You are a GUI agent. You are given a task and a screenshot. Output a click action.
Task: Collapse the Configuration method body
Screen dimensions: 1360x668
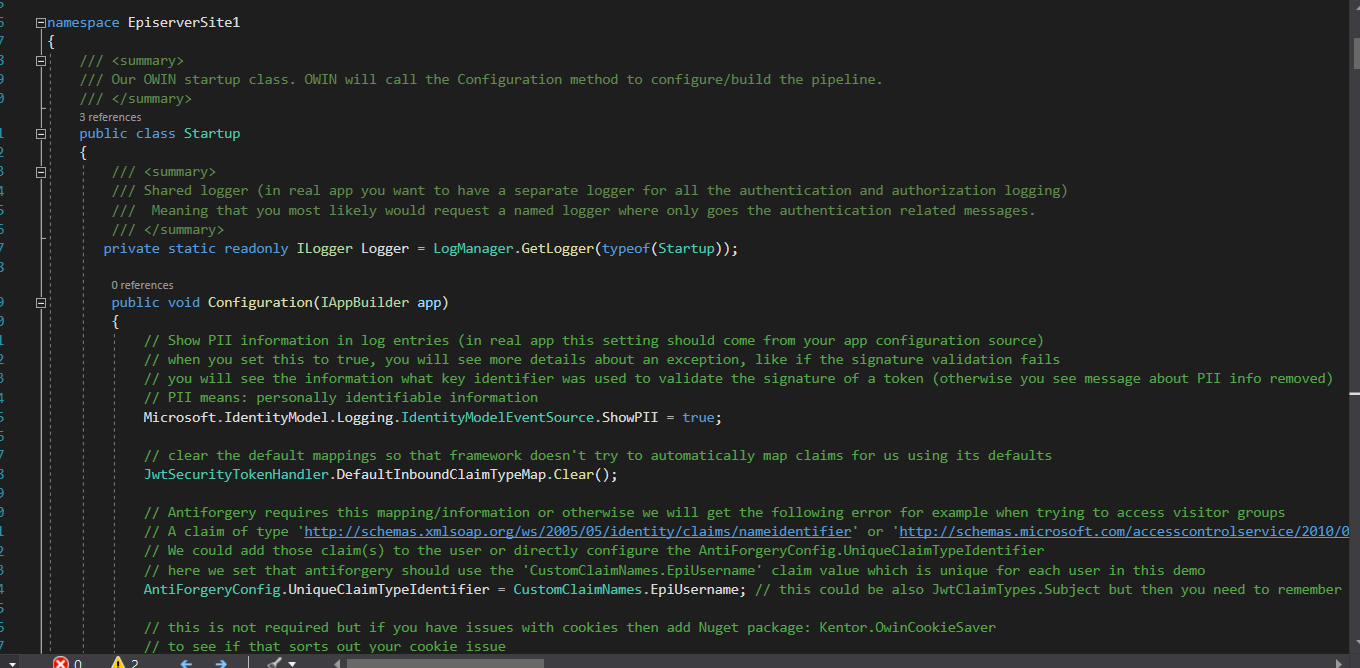[40, 302]
